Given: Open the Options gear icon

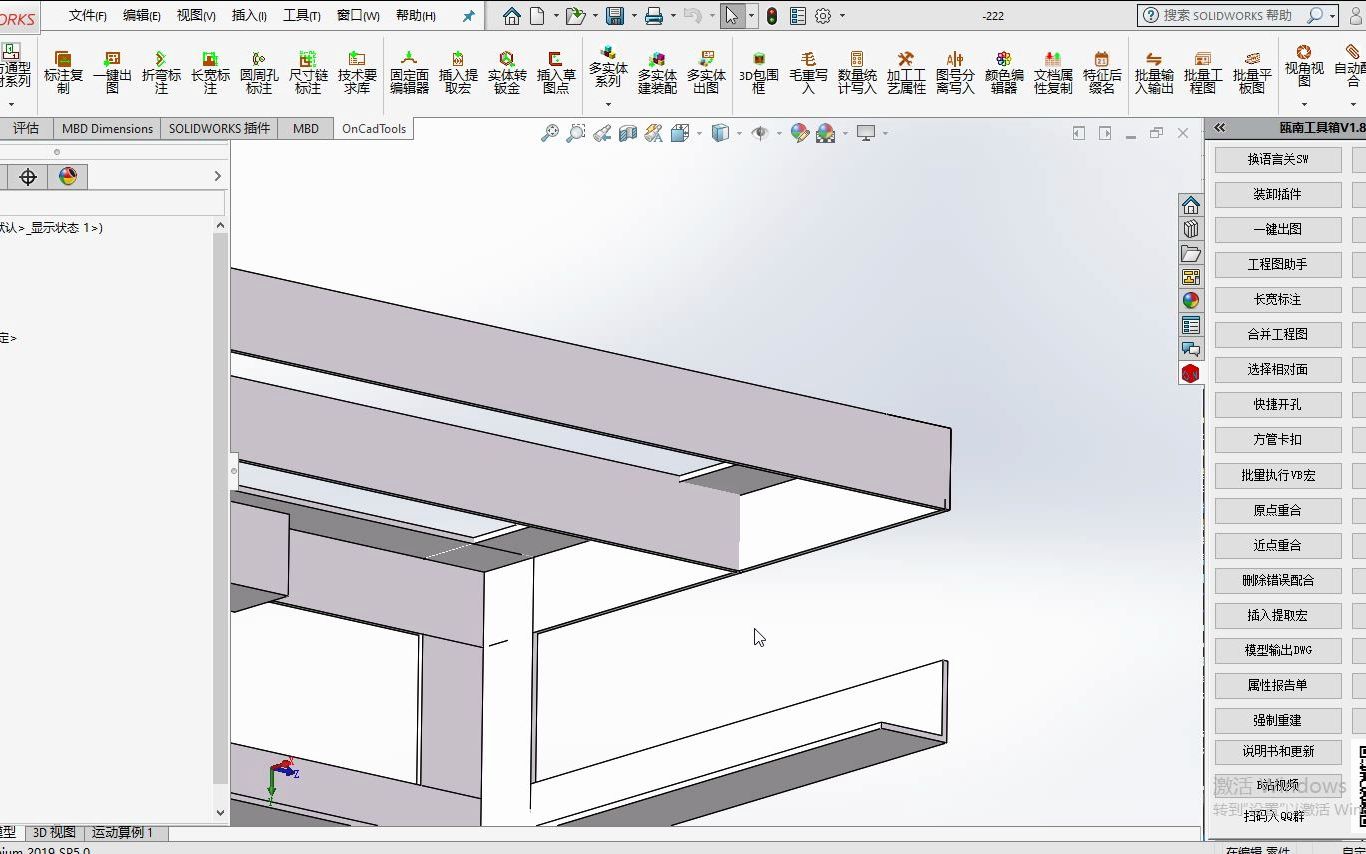Looking at the screenshot, I should click(823, 15).
